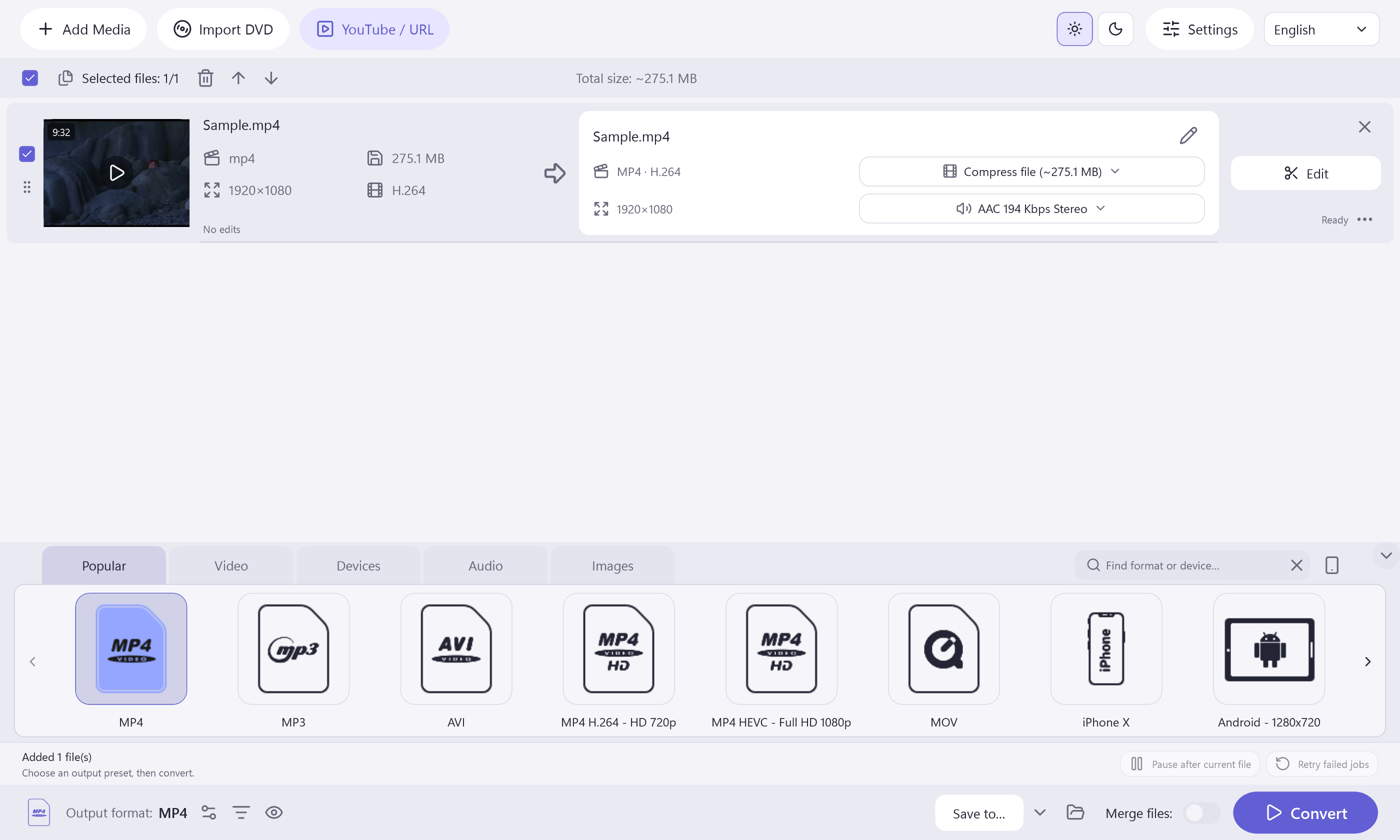
Task: Open the English language dropdown
Action: point(1321,29)
